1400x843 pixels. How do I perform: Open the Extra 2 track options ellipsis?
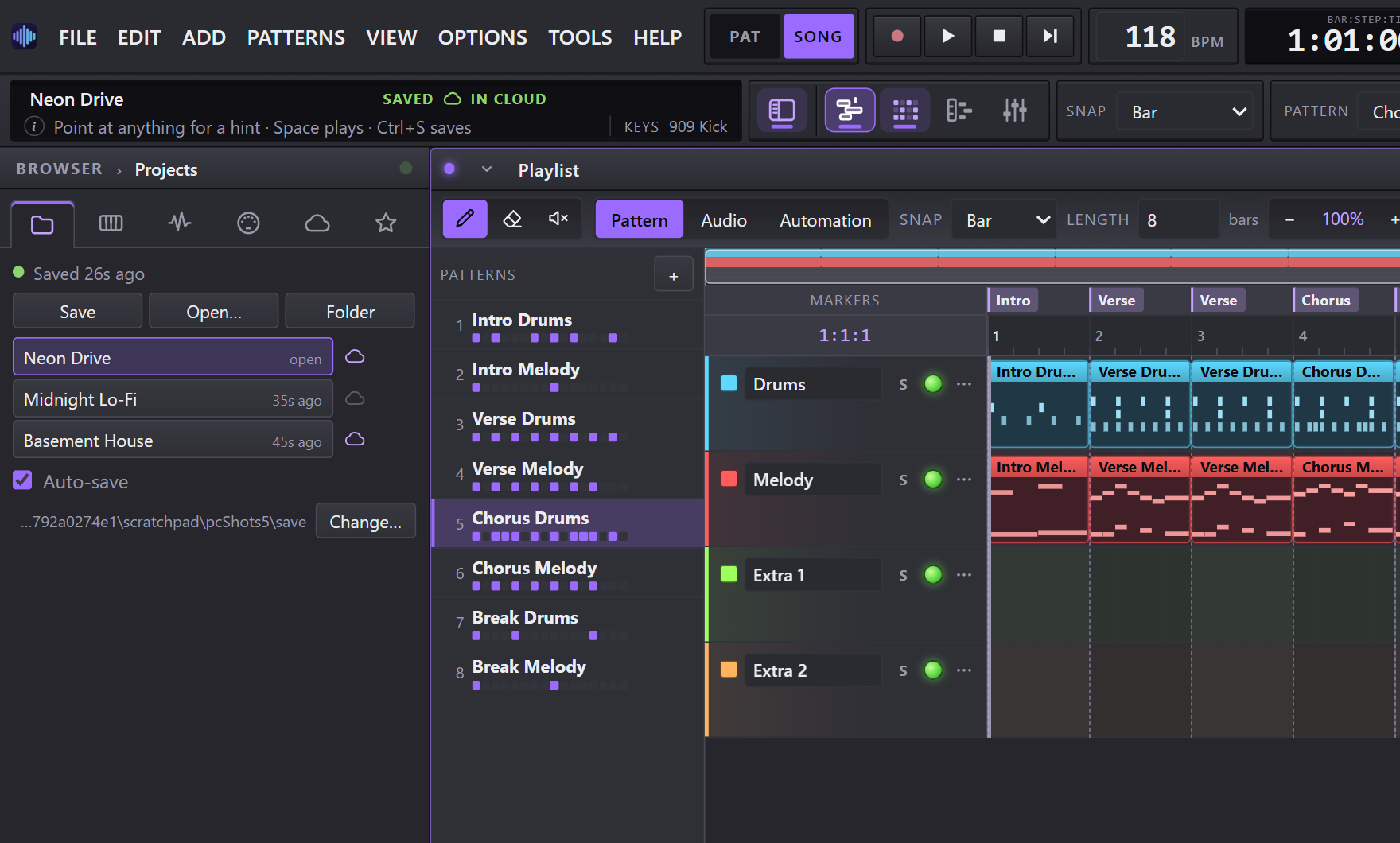964,670
